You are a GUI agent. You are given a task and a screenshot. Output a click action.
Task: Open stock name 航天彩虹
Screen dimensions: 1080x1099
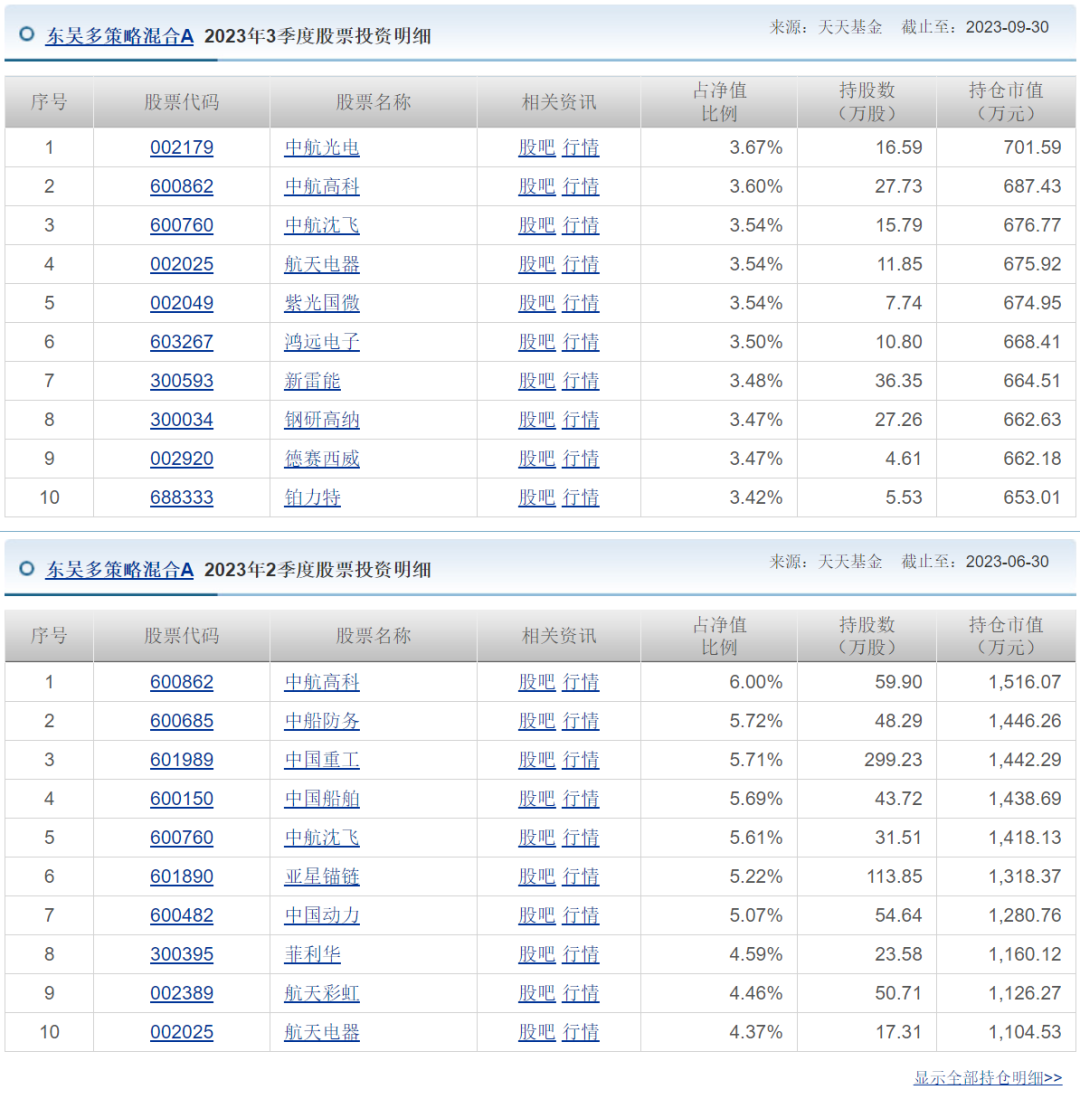[322, 993]
